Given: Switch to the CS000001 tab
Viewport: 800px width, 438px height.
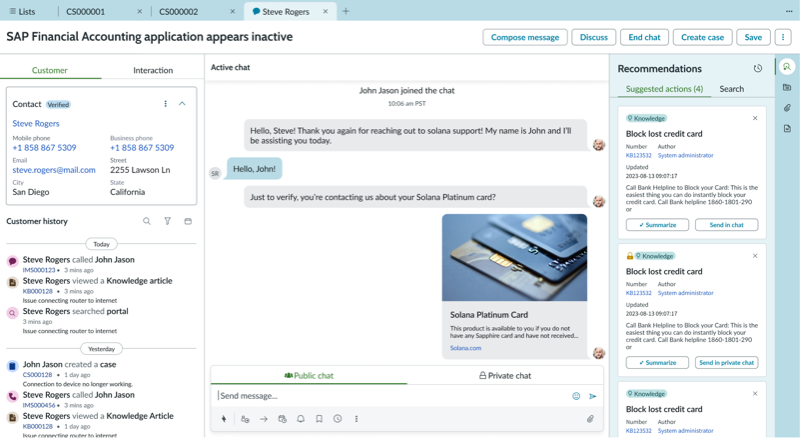Looking at the screenshot, I should point(85,11).
